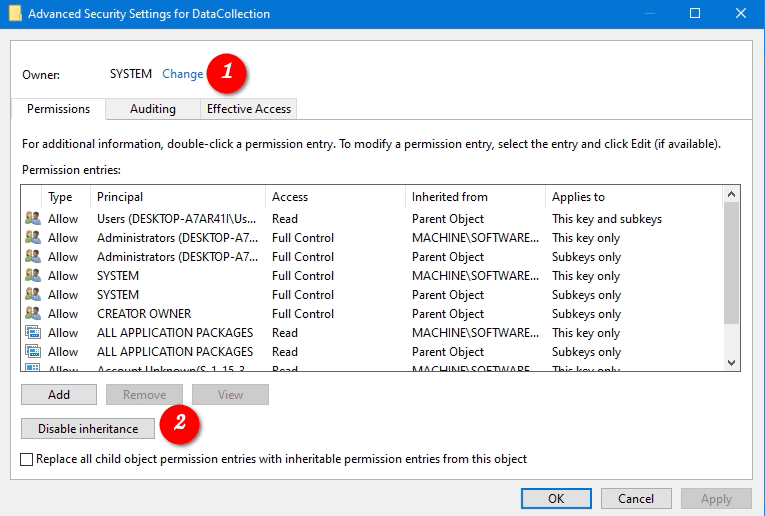Select SYSTEM principal with MACHINE\SOFTWARE inheritance
Image resolution: width=765 pixels, height=516 pixels.
118,276
